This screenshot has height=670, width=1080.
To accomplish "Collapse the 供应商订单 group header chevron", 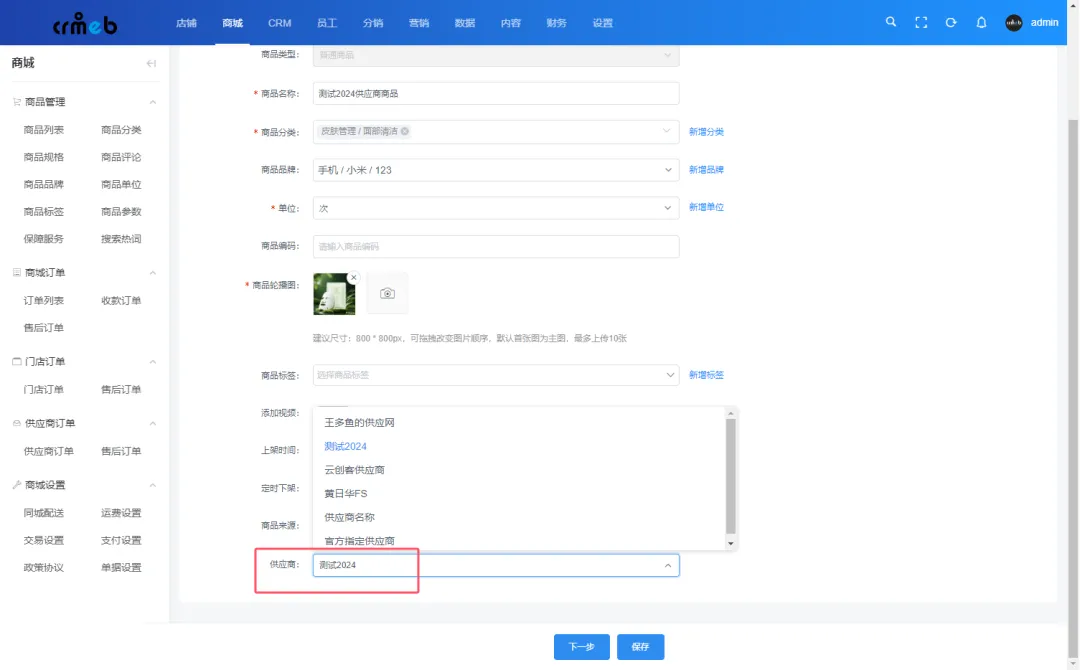I will (x=153, y=423).
